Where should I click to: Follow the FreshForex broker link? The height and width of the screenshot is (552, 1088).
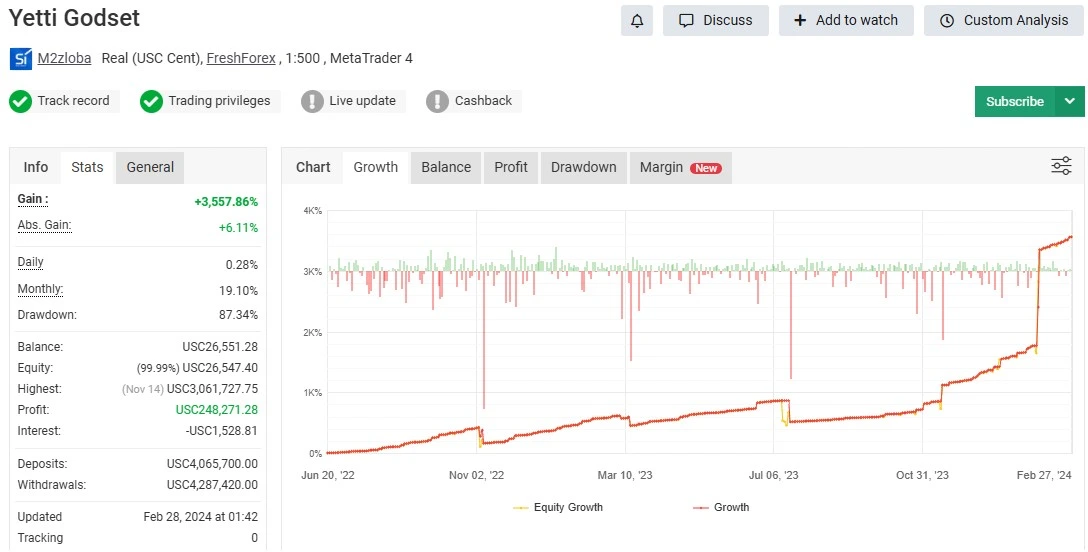tap(239, 58)
